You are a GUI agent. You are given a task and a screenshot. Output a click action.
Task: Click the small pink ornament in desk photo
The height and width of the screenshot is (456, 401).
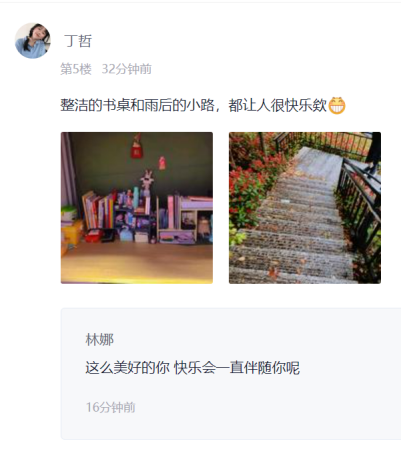(162, 163)
